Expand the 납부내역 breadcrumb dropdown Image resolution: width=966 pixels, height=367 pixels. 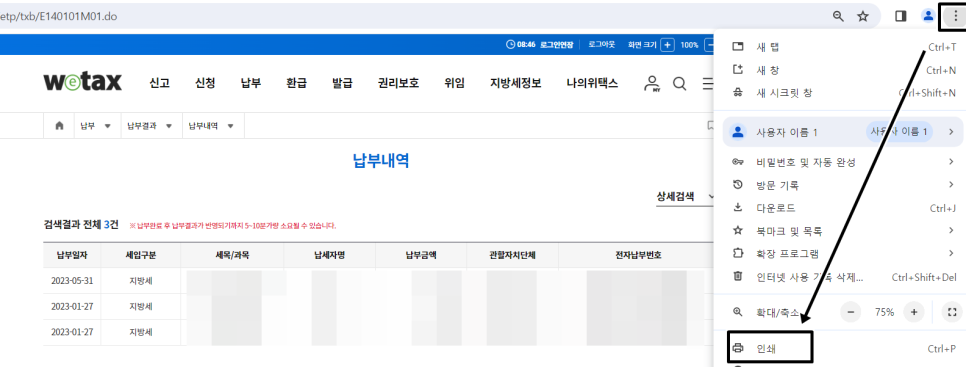point(213,126)
